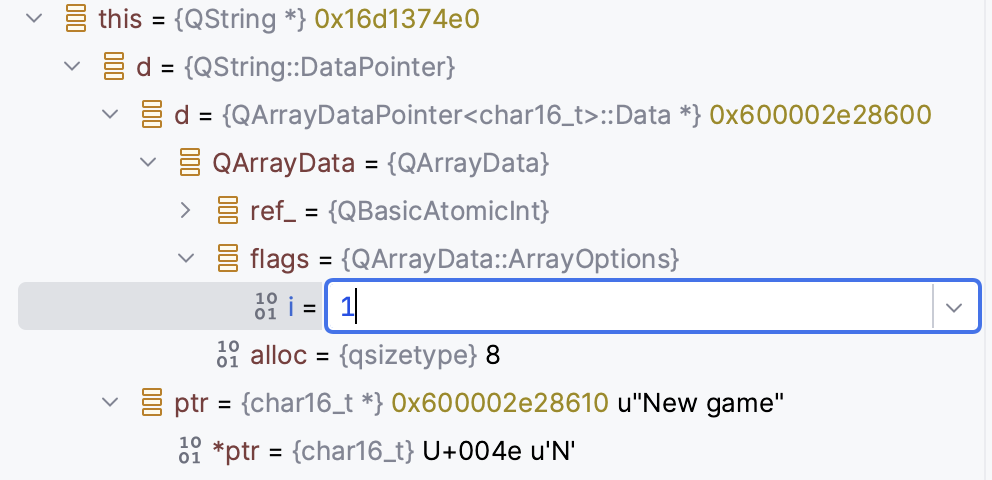Click the struct icon beside ptr
This screenshot has height=480, width=992.
(x=152, y=403)
